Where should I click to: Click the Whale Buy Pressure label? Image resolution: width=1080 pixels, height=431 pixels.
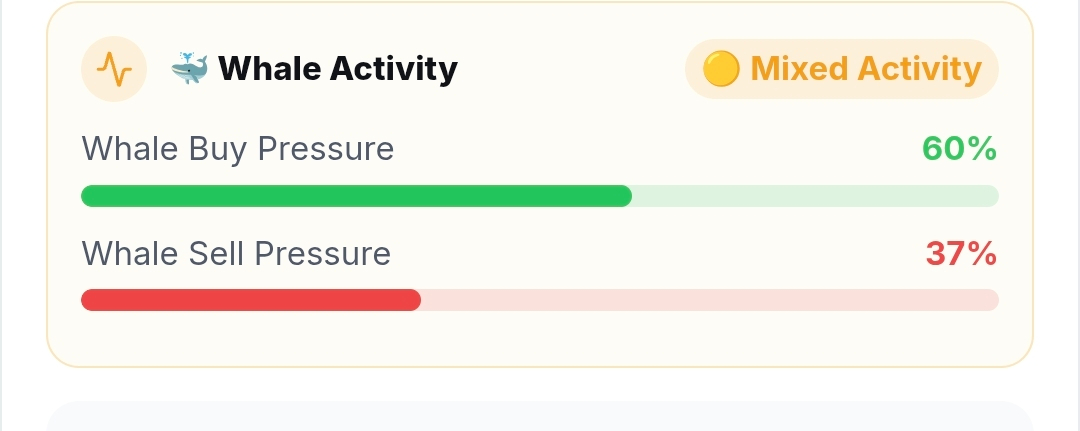click(x=238, y=149)
